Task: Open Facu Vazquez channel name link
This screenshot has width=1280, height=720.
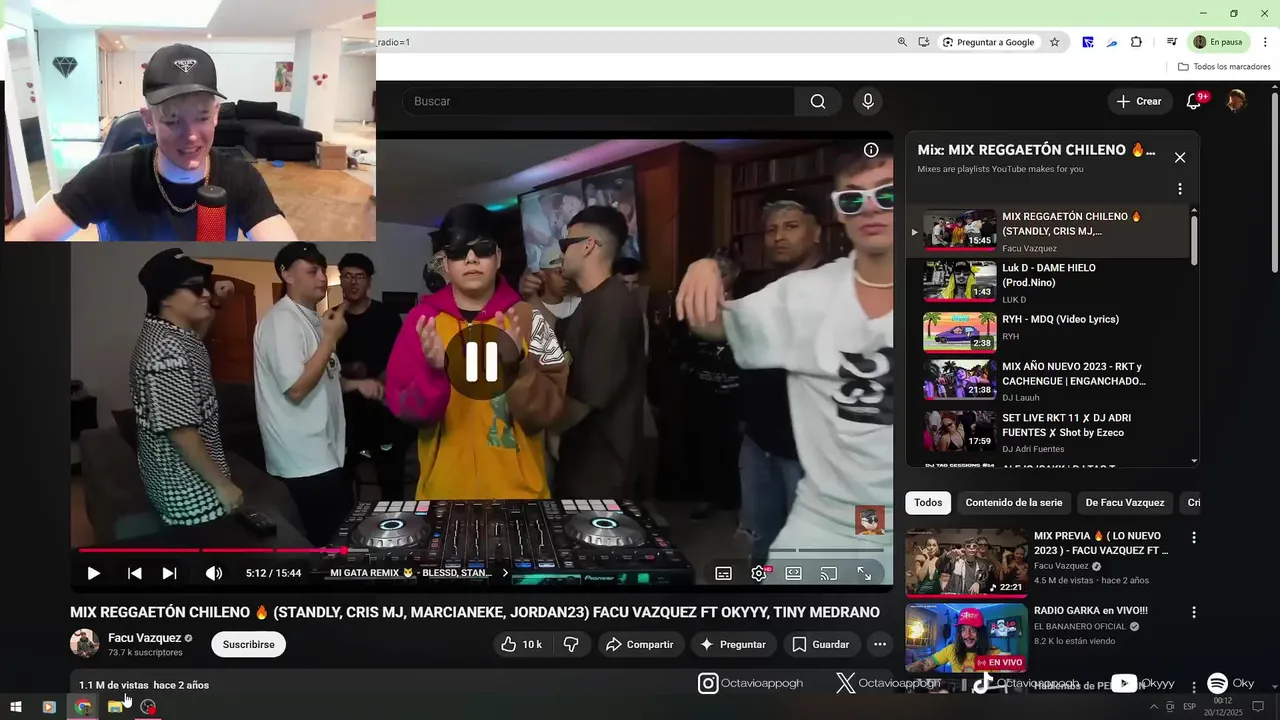Action: (x=145, y=638)
